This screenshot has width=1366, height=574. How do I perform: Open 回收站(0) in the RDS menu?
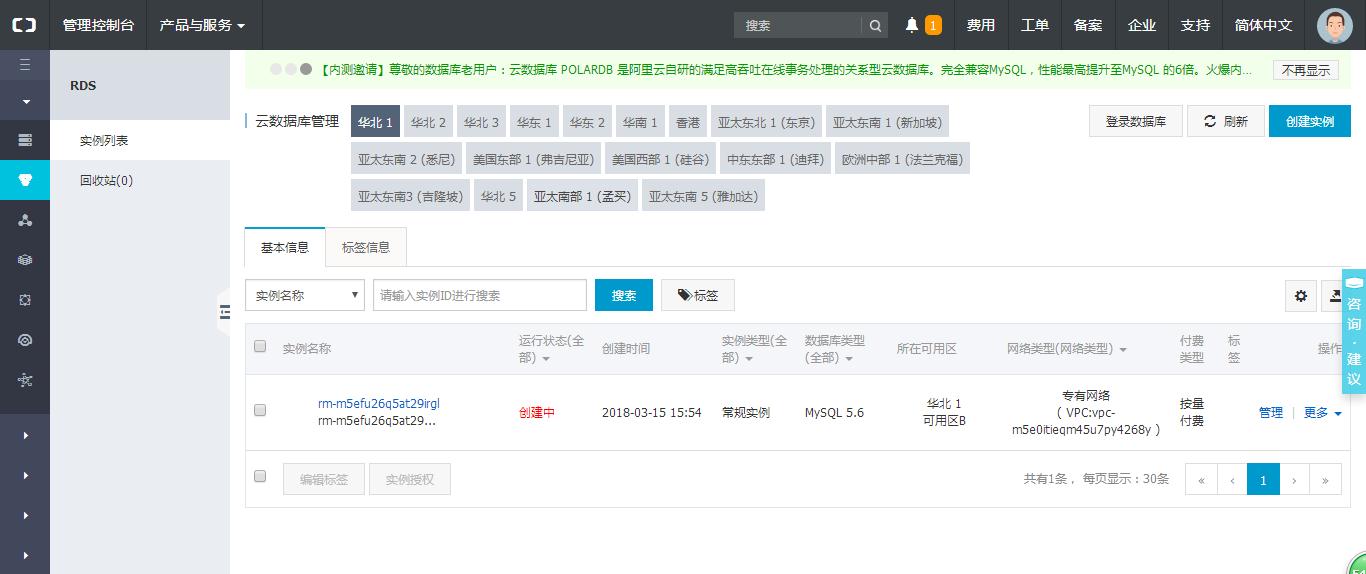point(140,181)
